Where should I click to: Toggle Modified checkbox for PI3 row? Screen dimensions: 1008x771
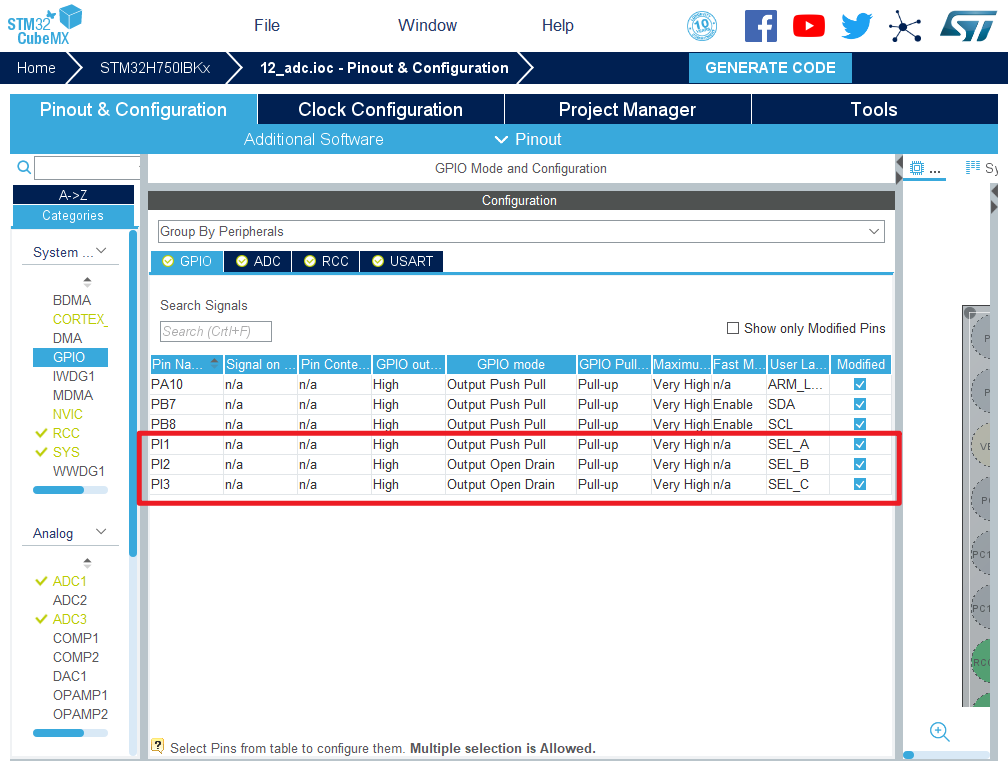point(860,484)
